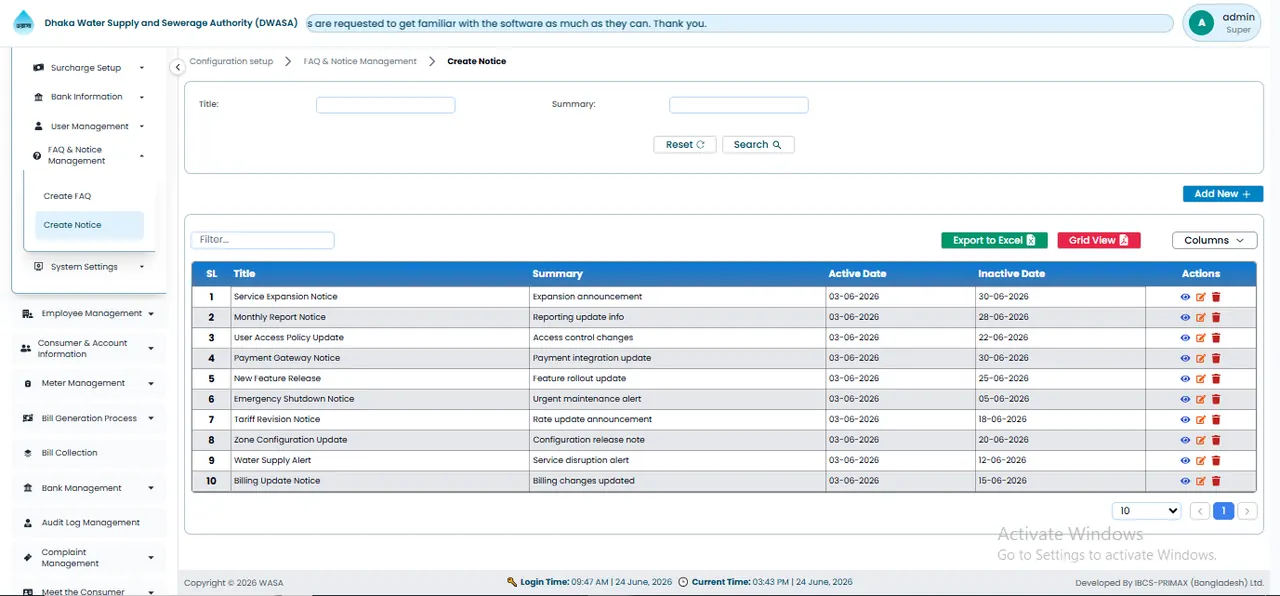Screen dimensions: 1280x596
Task: View the Zone Configuration Update notice
Action: [x=1185, y=440]
